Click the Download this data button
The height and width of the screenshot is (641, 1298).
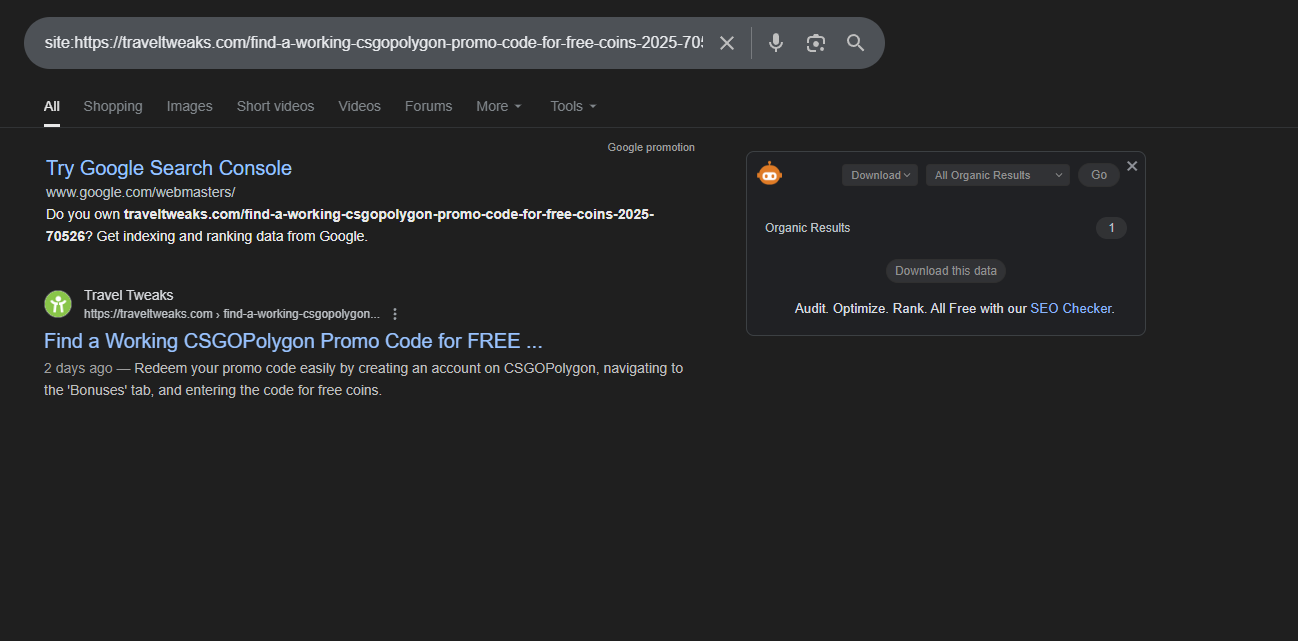point(946,271)
